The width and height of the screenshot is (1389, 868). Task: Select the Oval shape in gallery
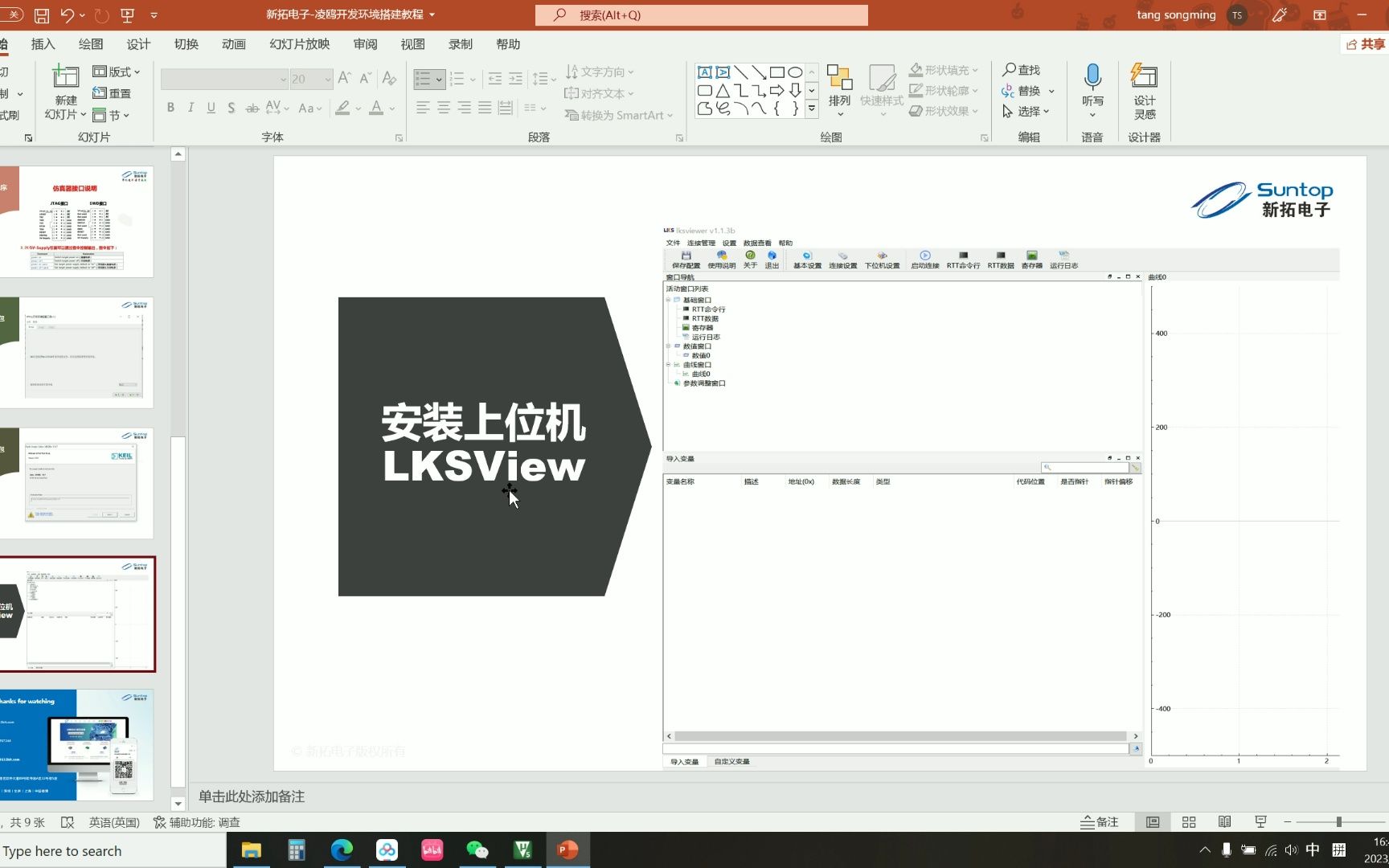[795, 72]
